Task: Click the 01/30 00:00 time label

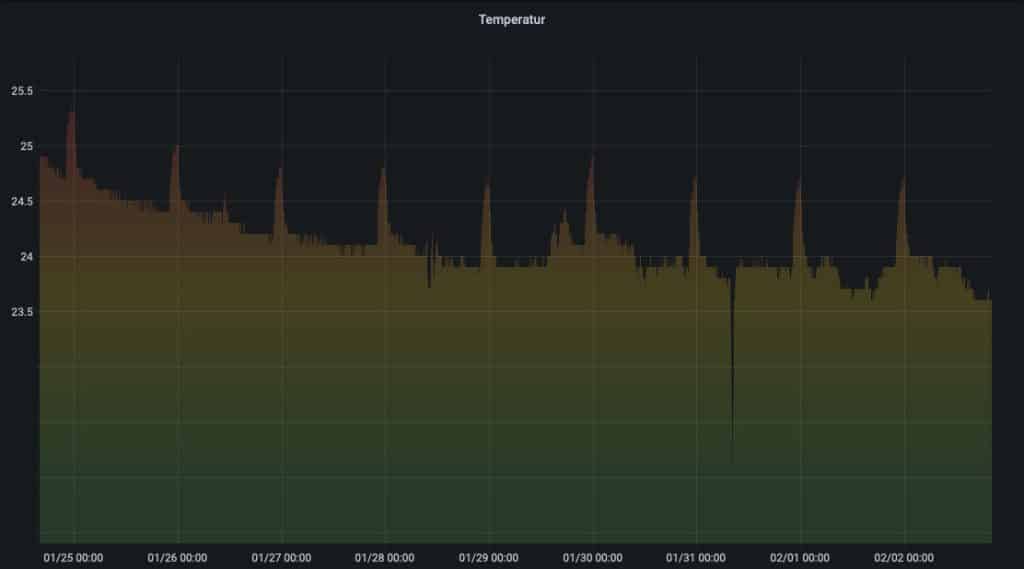Action: tap(592, 558)
